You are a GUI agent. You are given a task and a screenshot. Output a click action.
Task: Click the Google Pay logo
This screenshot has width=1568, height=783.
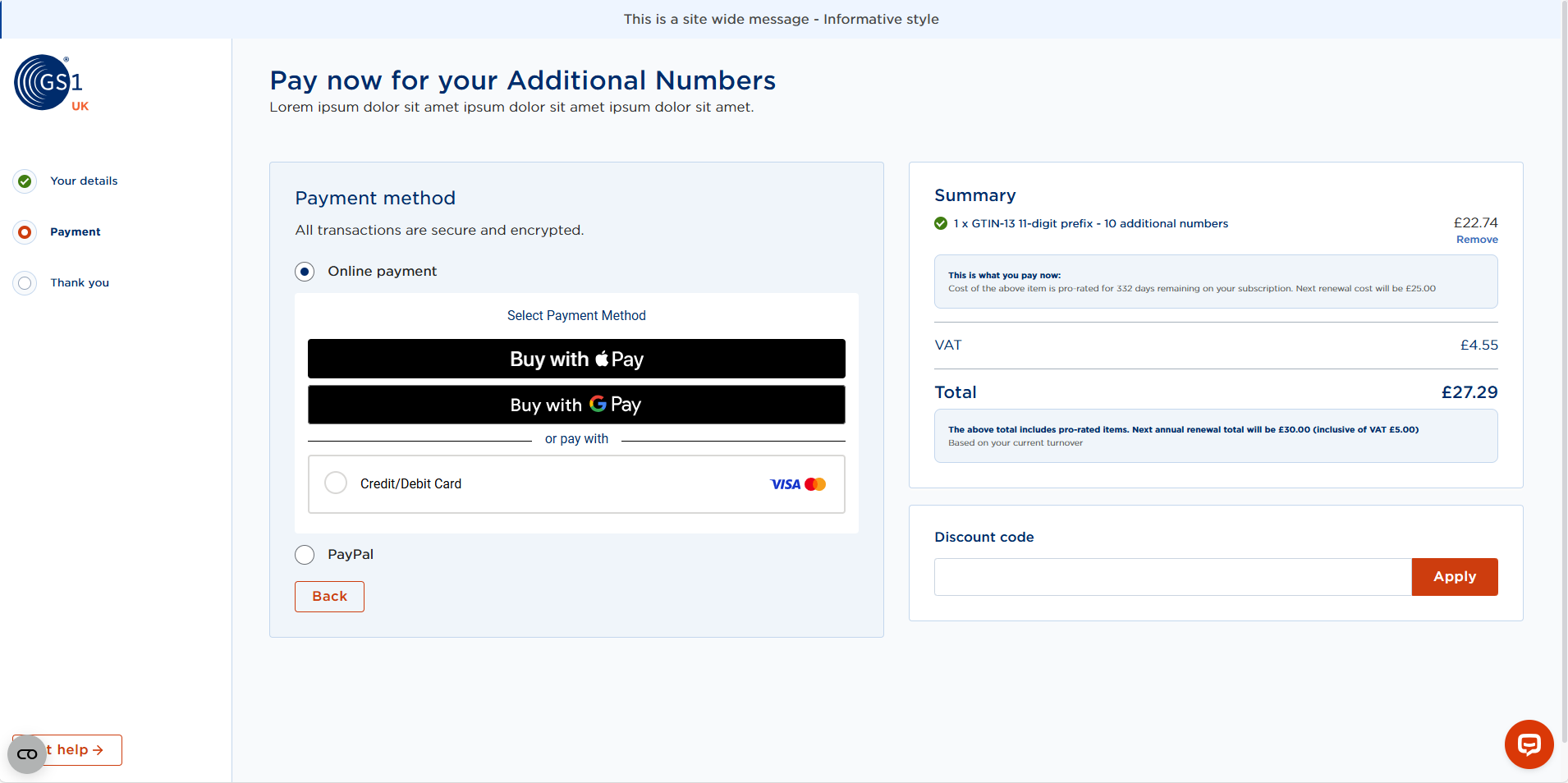600,404
